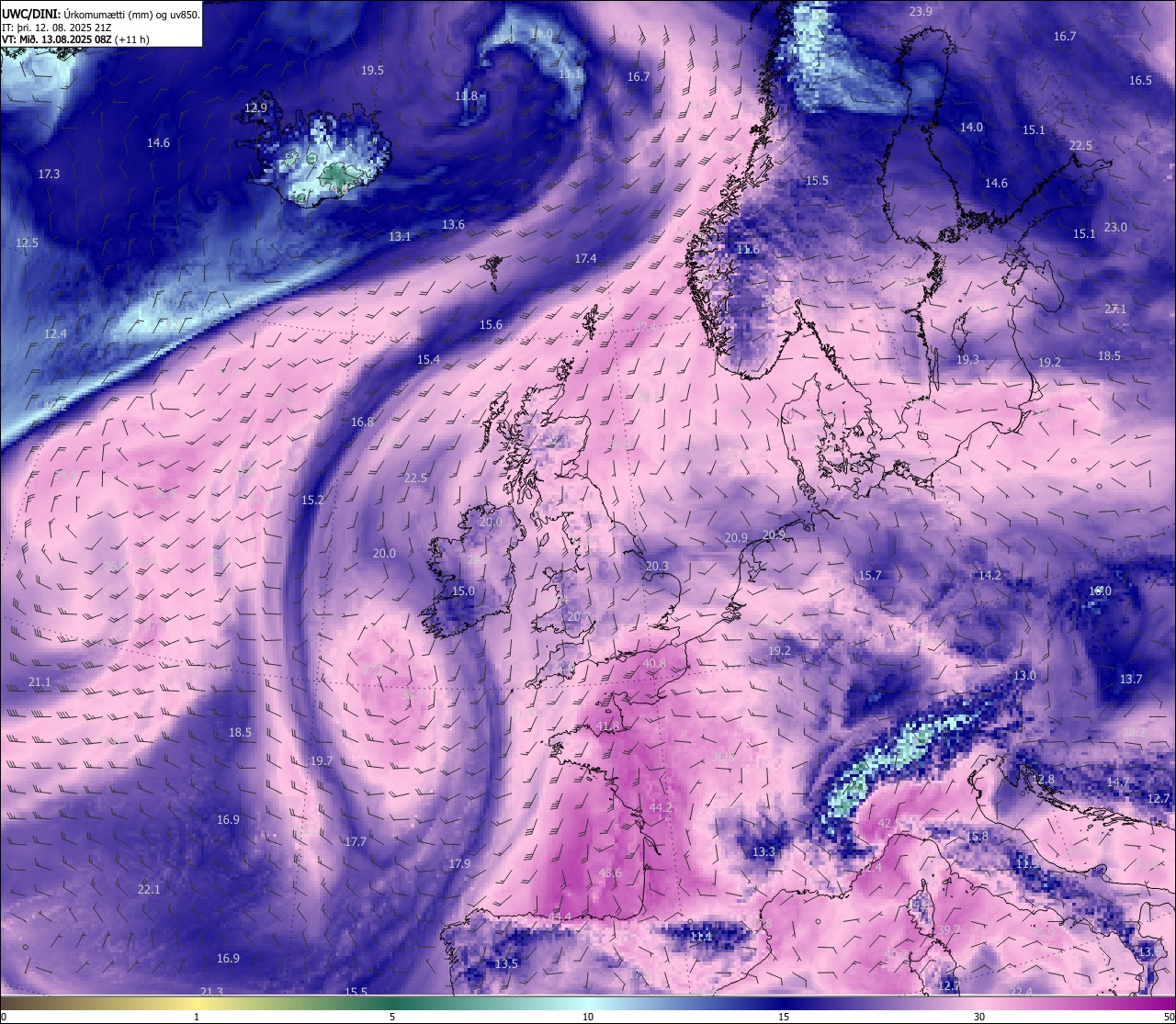The width and height of the screenshot is (1176, 1024).
Task: Click the 40.8 value label
Action: [x=654, y=664]
